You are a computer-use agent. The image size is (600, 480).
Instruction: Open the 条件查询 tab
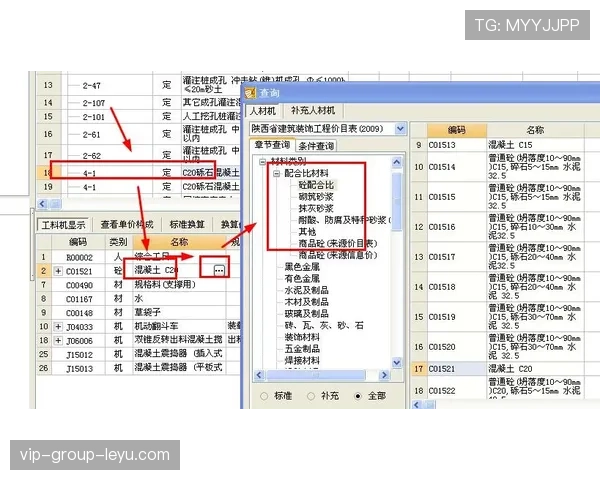pyautogui.click(x=316, y=146)
